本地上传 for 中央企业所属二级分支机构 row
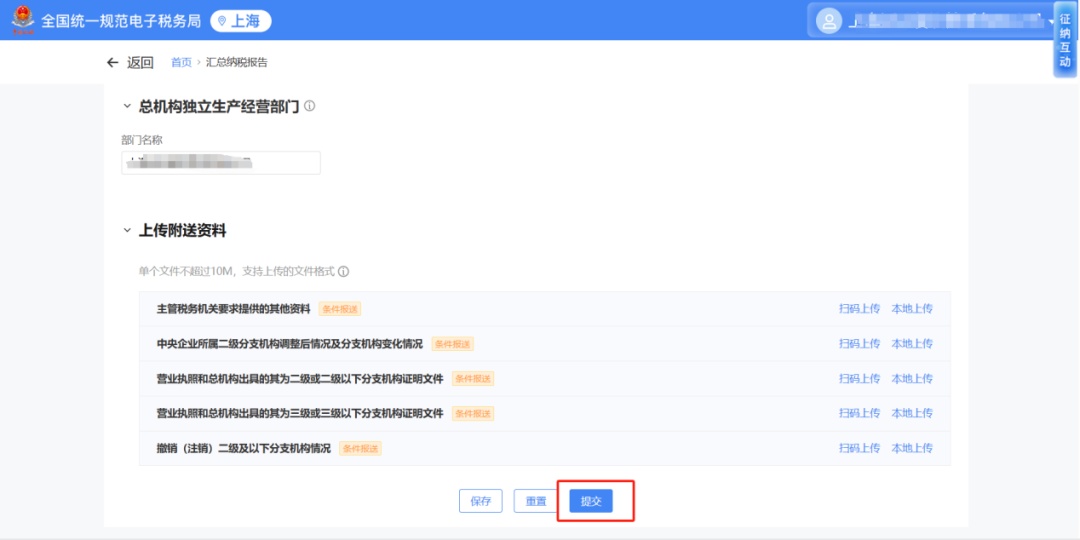The height and width of the screenshot is (540, 1080). [912, 344]
